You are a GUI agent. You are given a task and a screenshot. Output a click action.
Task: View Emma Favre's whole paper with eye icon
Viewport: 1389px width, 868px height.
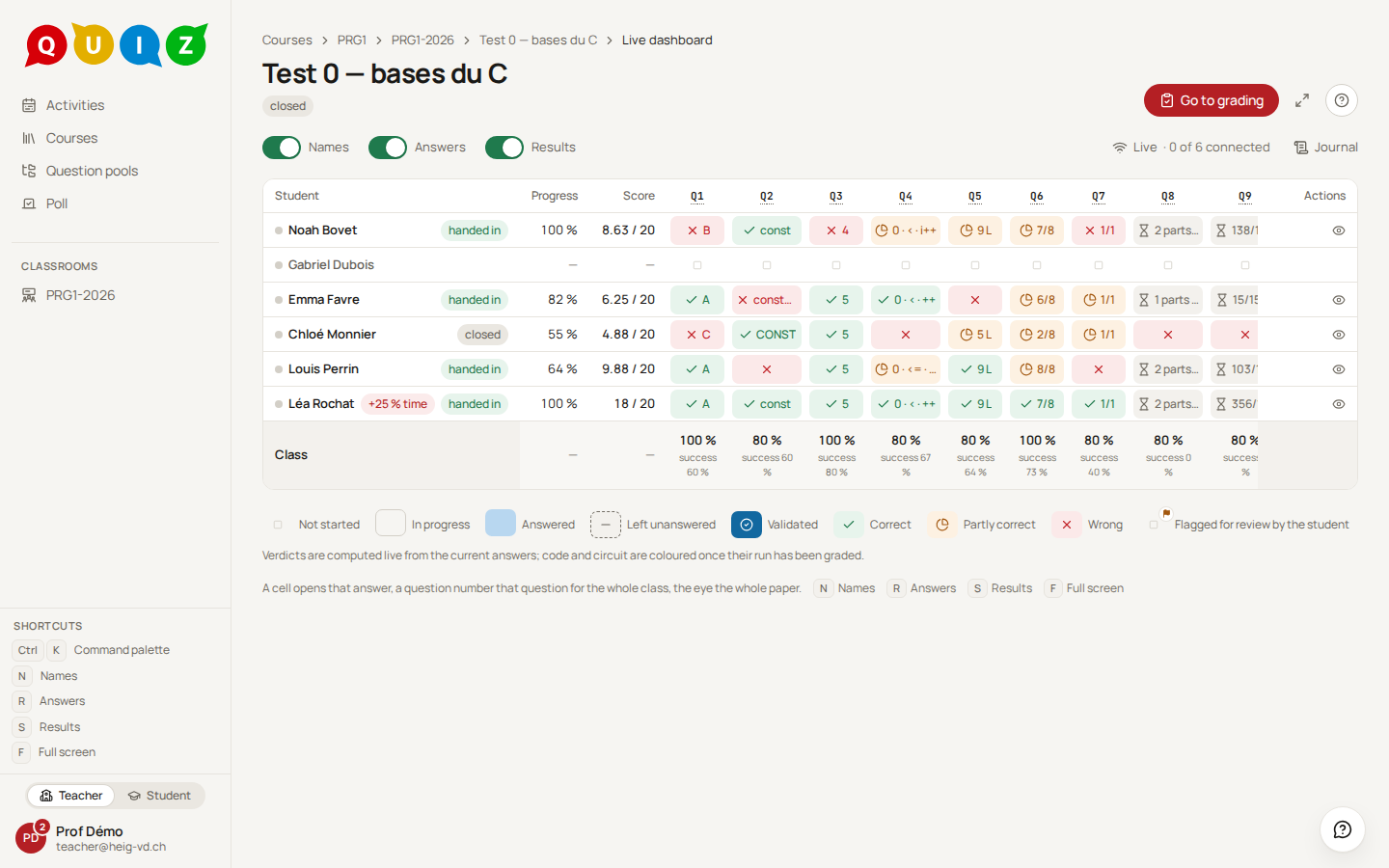(1339, 300)
